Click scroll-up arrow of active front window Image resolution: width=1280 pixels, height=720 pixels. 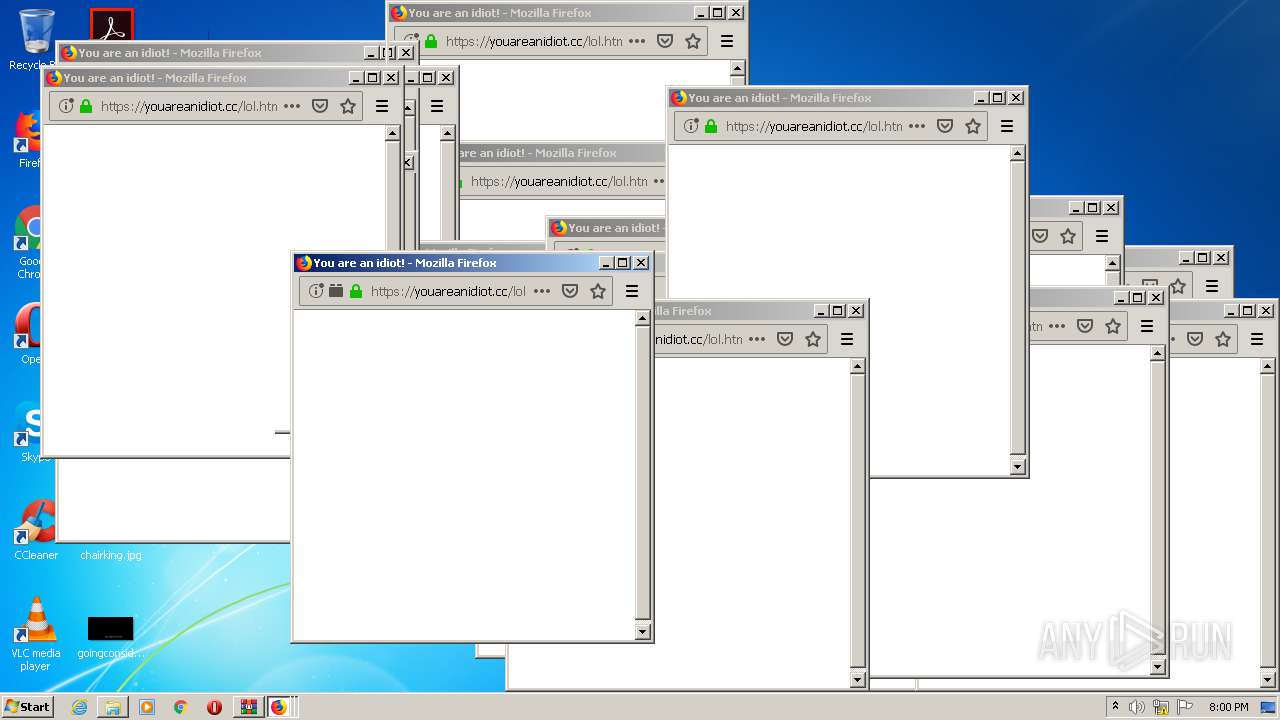[x=643, y=318]
